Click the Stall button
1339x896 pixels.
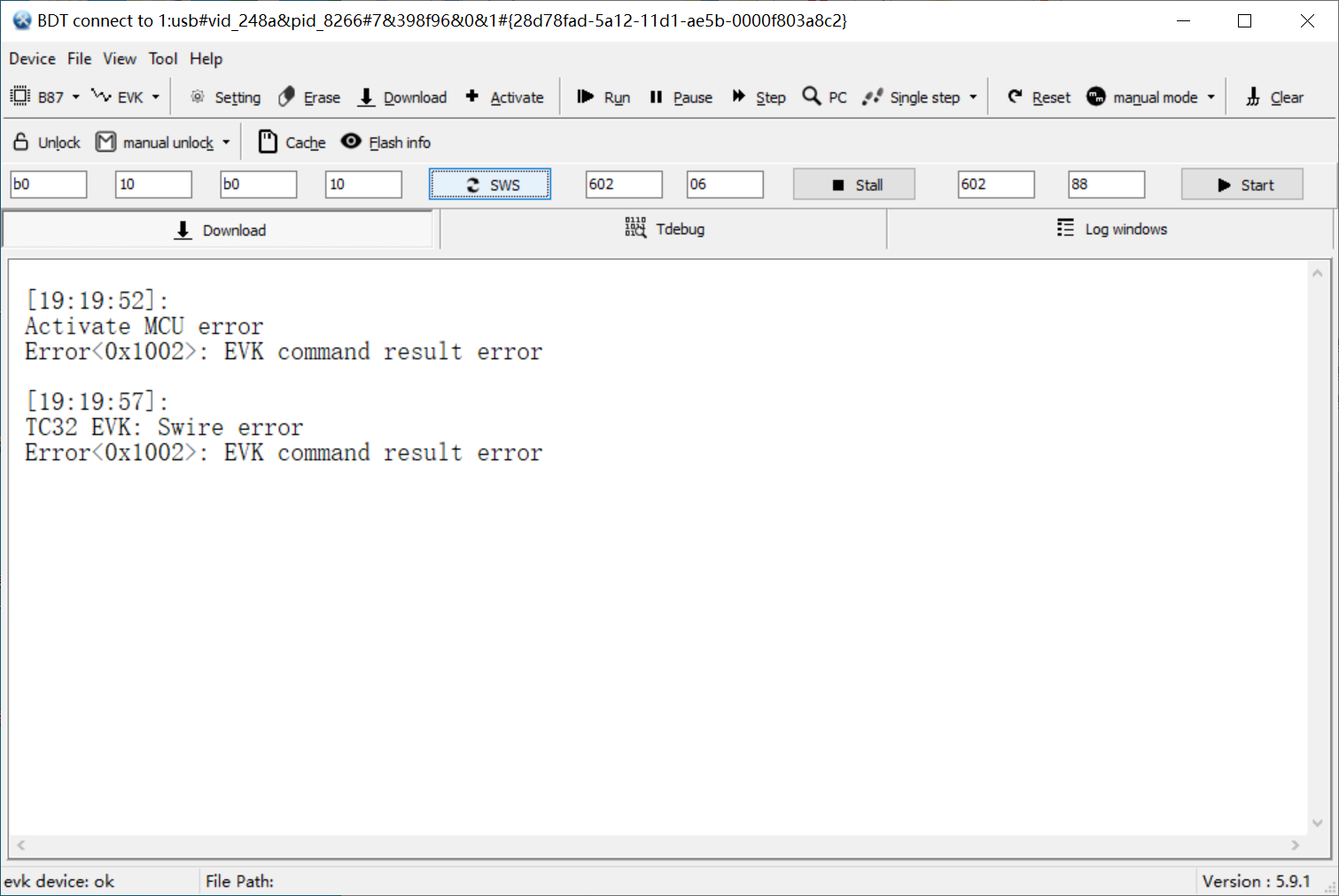[854, 184]
